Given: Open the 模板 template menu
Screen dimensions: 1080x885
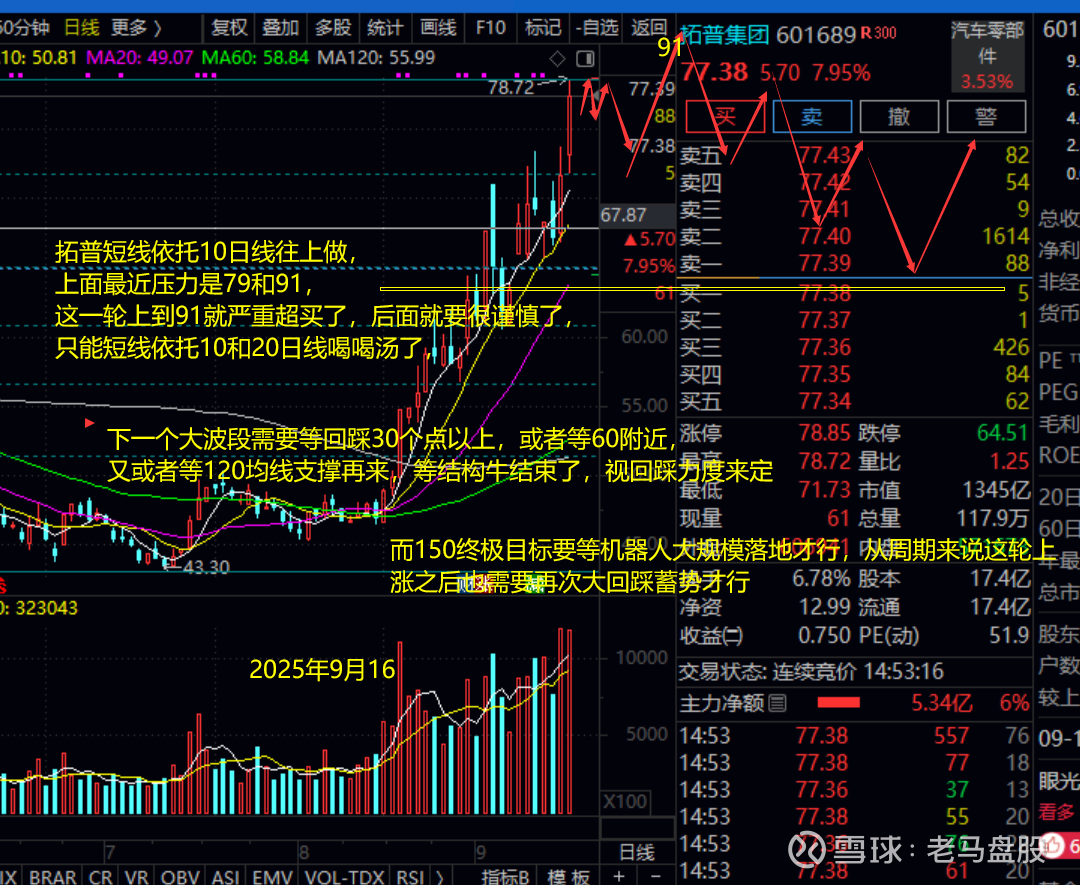Looking at the screenshot, I should tap(569, 877).
